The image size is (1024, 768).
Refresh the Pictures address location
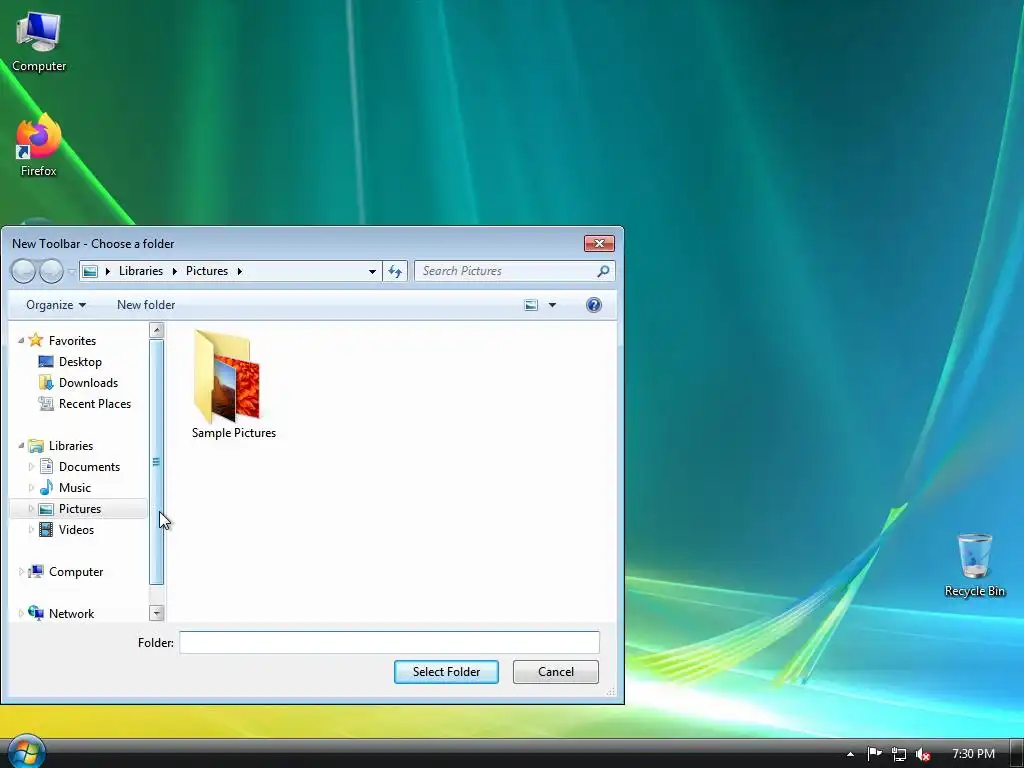click(x=395, y=271)
